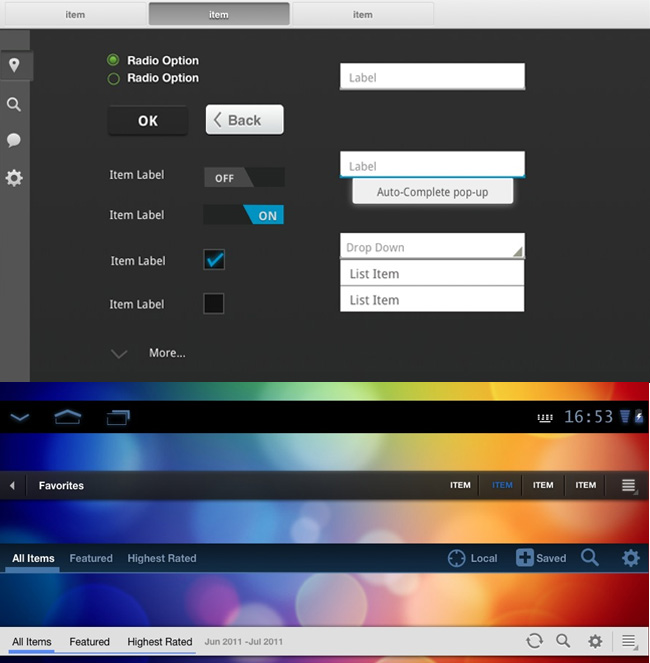Image resolution: width=650 pixels, height=663 pixels.
Task: Expand the More... chevron
Action: 119,353
